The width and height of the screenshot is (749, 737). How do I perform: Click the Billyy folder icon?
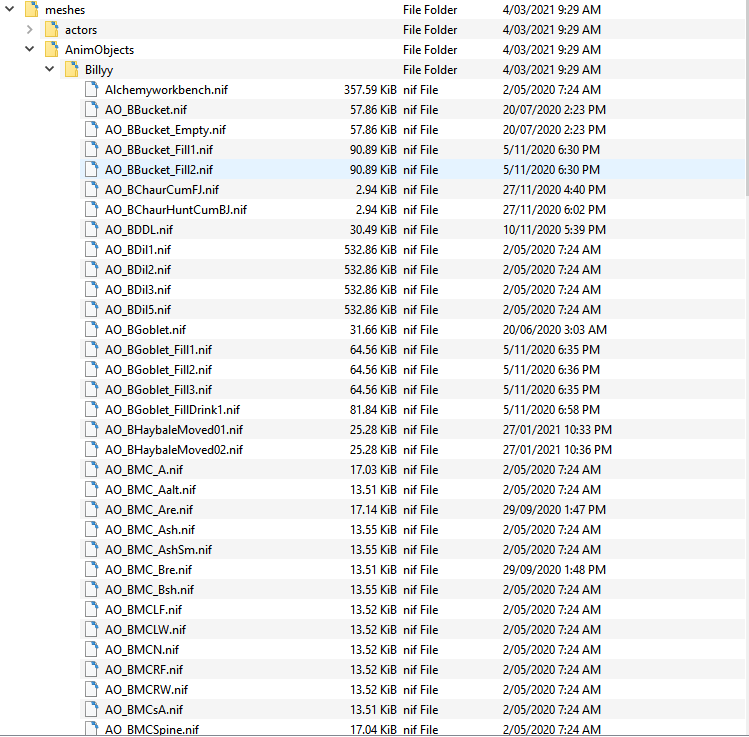(x=72, y=70)
